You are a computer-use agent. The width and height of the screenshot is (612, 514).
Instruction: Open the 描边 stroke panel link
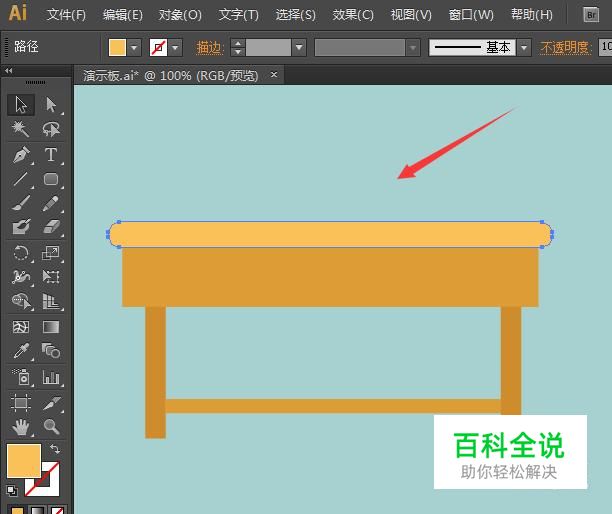(210, 48)
